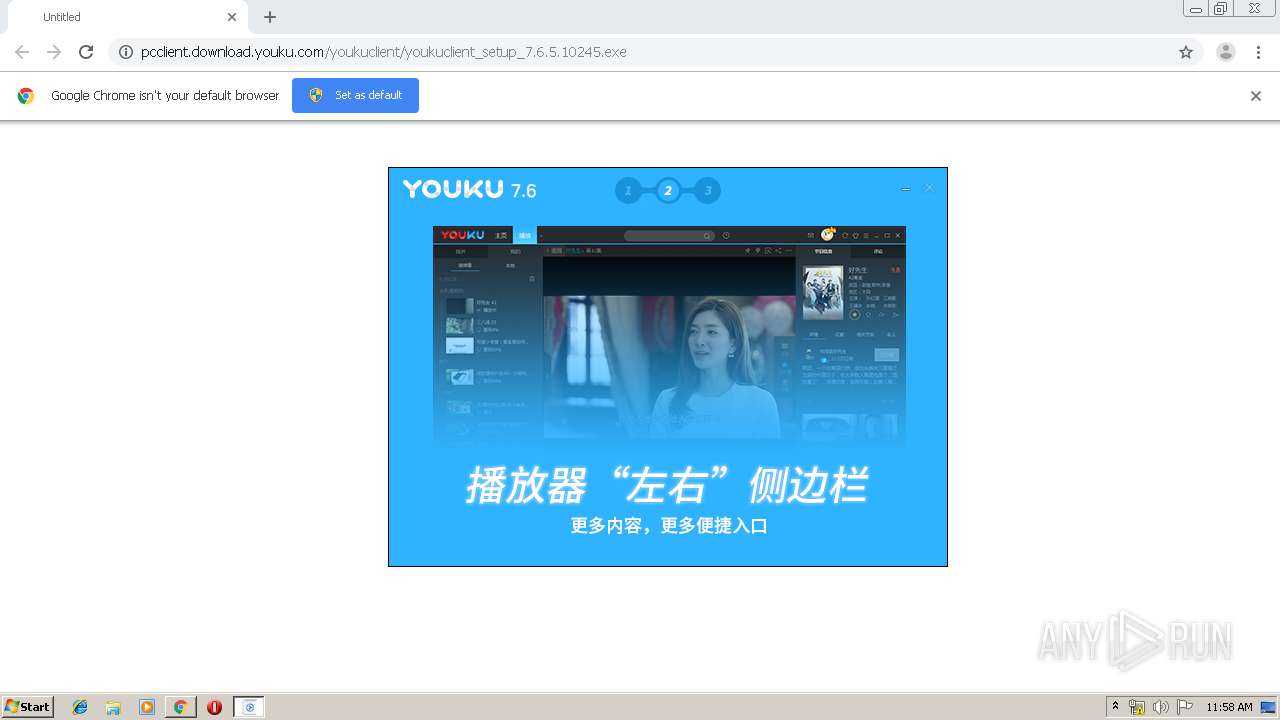1280x720 pixels.
Task: View site information icon in address bar
Action: pos(126,52)
